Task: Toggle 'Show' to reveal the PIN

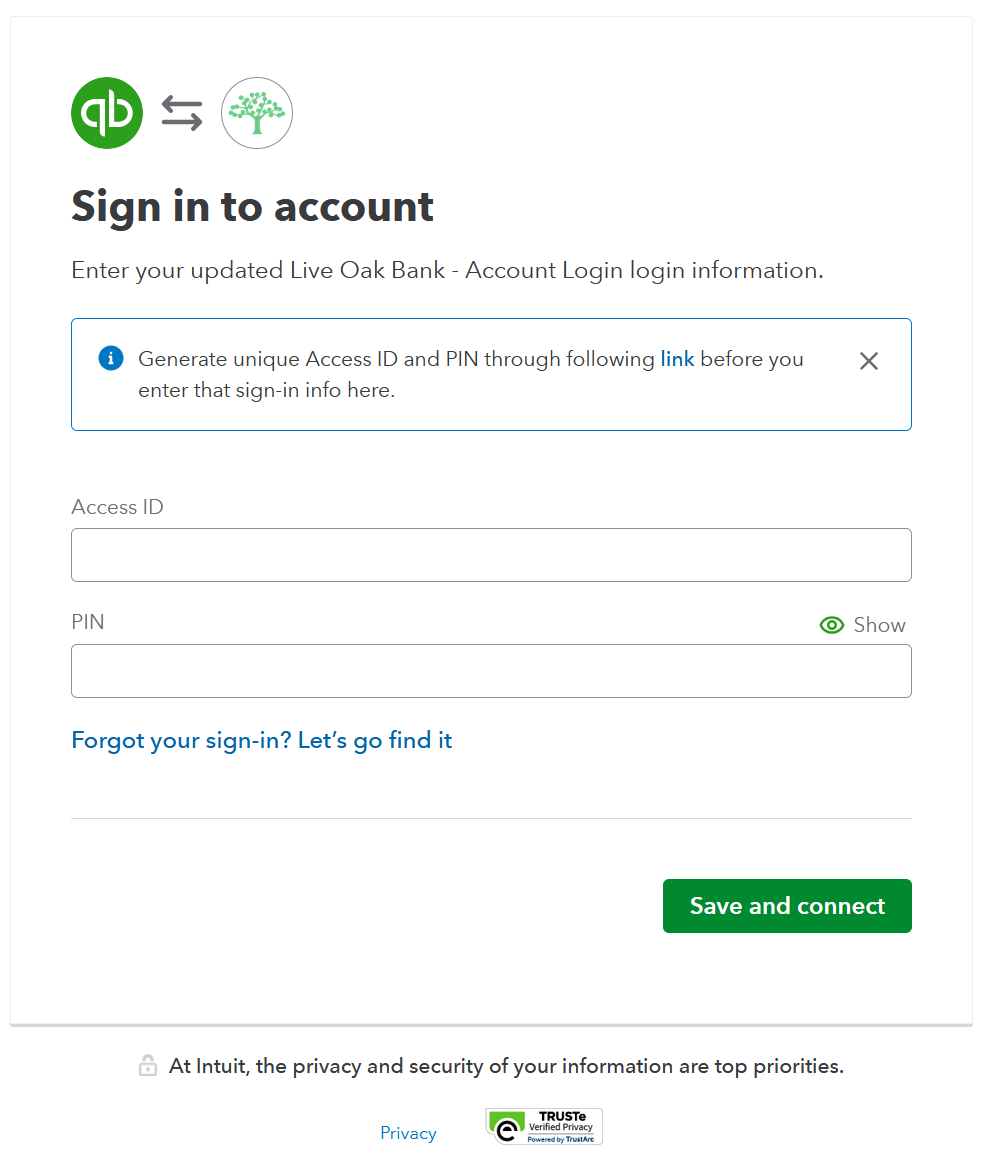Action: tap(880, 624)
